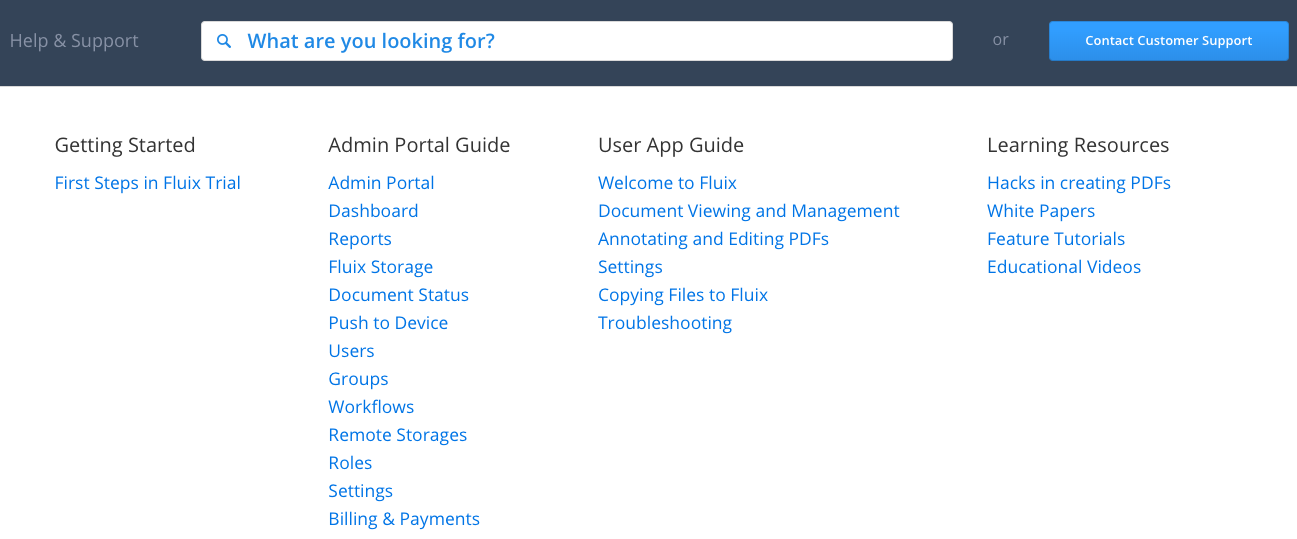1297x539 pixels.
Task: Click the search input field
Action: click(x=590, y=41)
